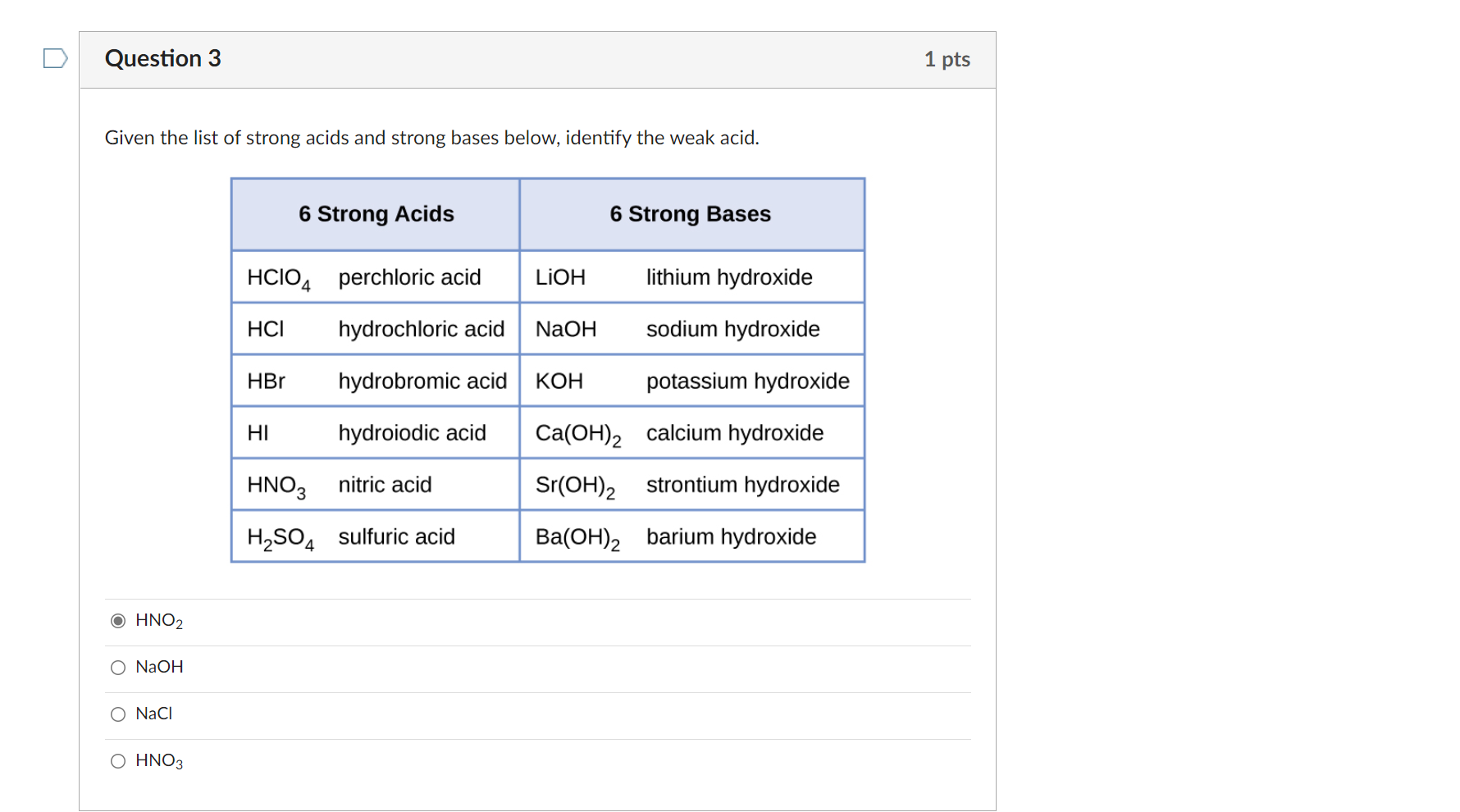Choose the NaOH radio button
The image size is (1460, 812).
pos(118,668)
